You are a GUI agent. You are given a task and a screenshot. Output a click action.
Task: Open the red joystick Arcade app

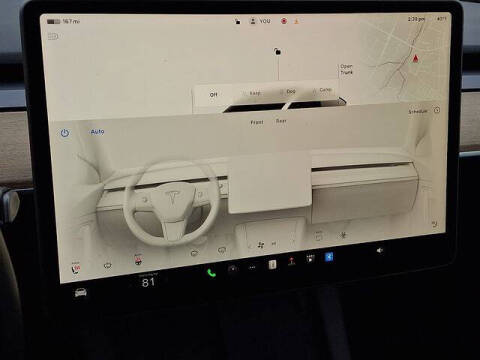(291, 261)
